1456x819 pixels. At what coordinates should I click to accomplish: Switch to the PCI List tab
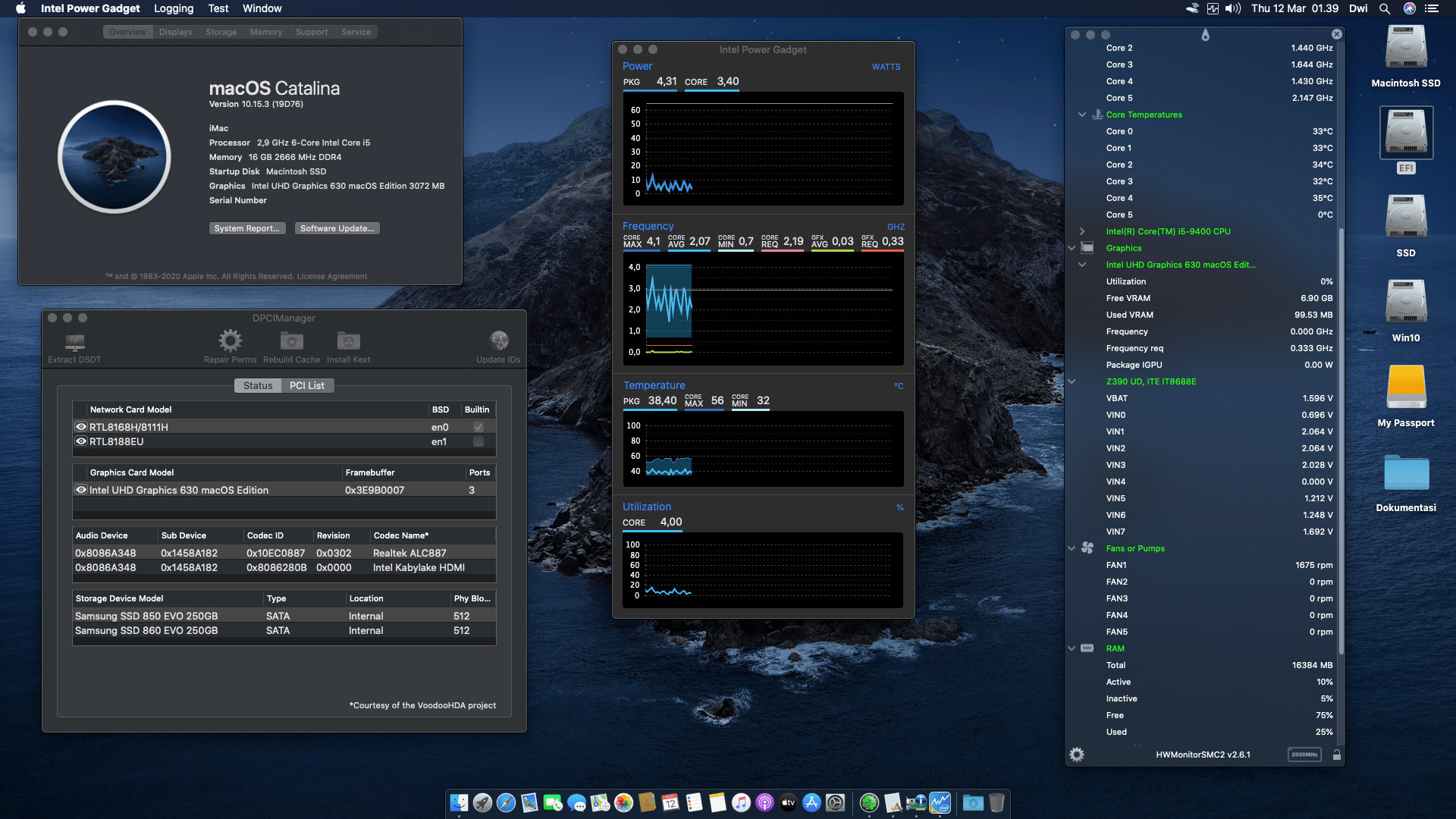pyautogui.click(x=307, y=385)
